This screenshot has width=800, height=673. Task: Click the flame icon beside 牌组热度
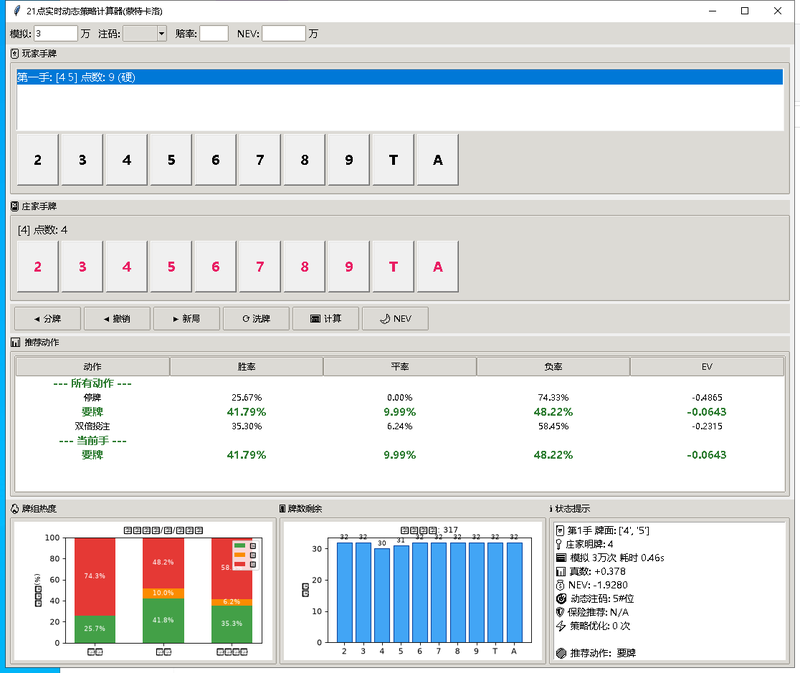(x=15, y=509)
